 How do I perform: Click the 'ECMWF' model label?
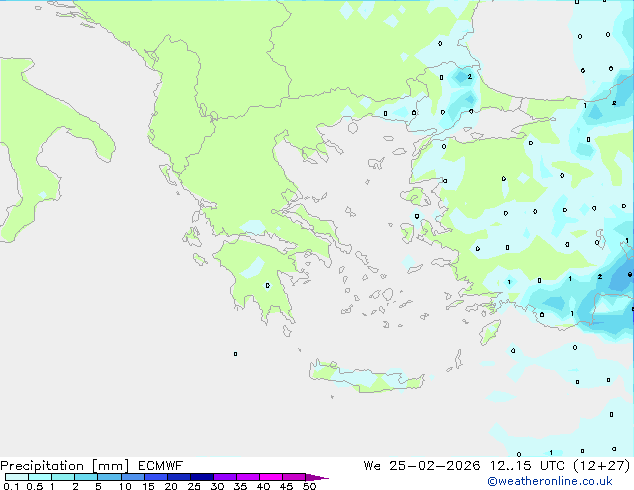(161, 466)
